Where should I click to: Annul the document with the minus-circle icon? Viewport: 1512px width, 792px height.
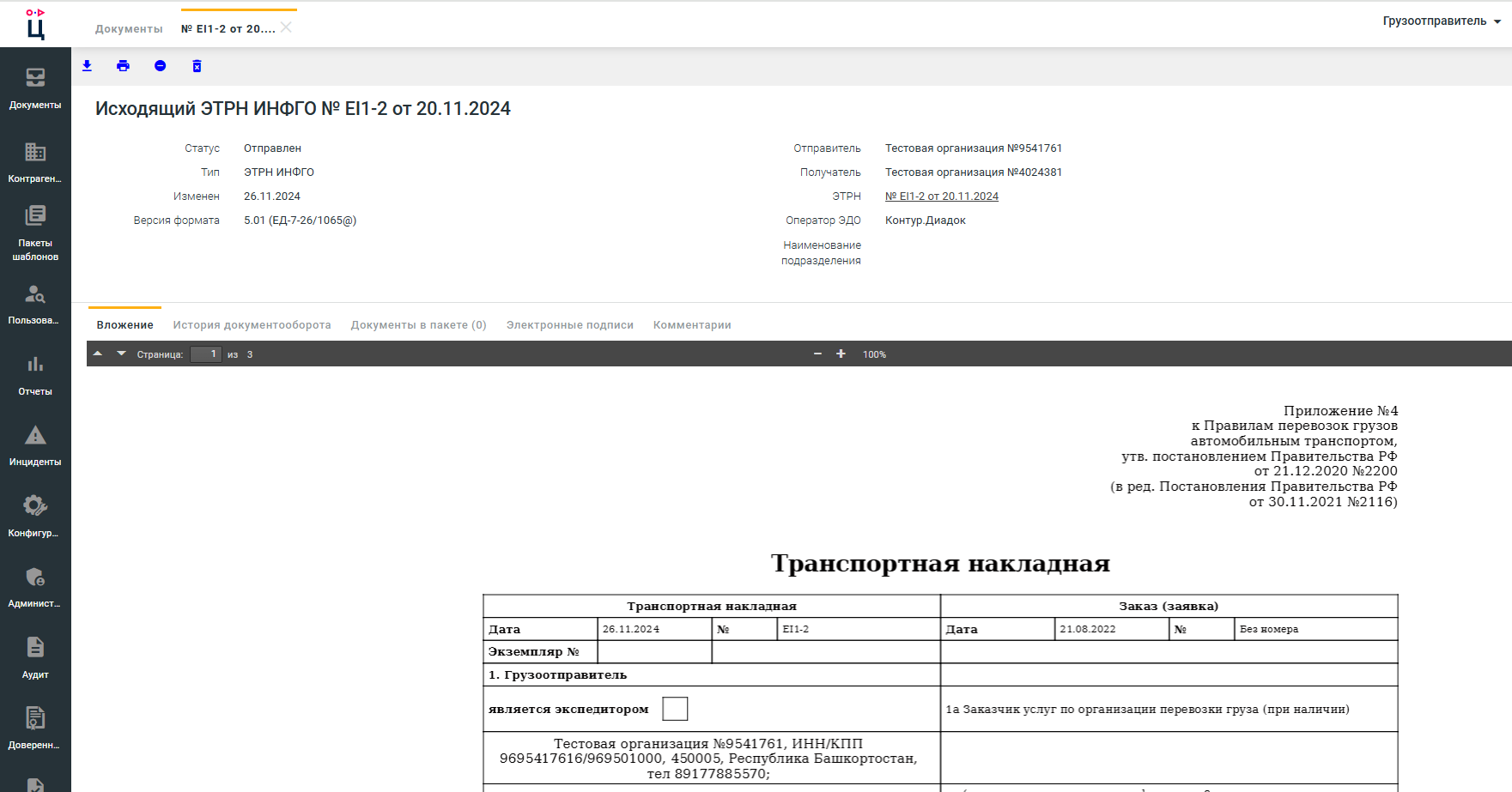click(161, 65)
